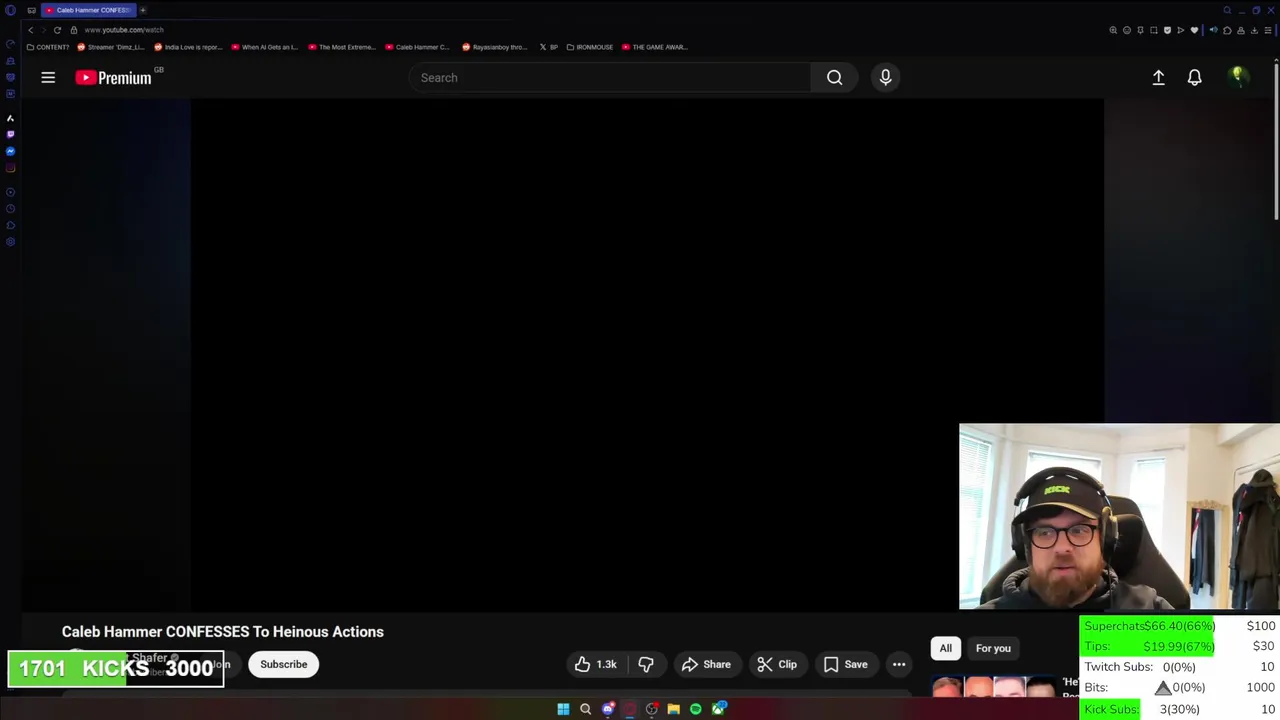Save the video to a playlist
Viewport: 1280px width, 720px height.
[x=845, y=664]
